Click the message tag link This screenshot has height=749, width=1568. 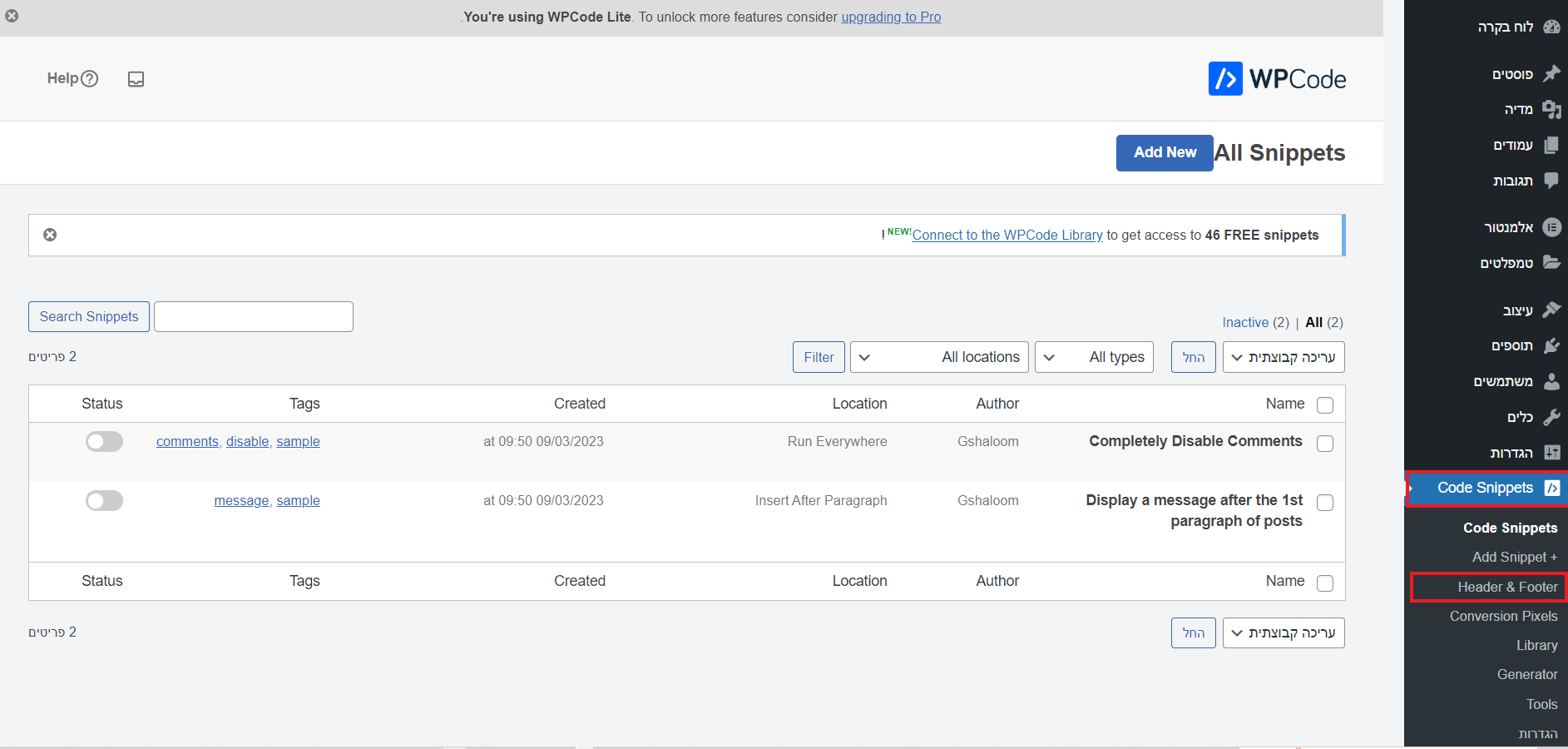coord(241,500)
